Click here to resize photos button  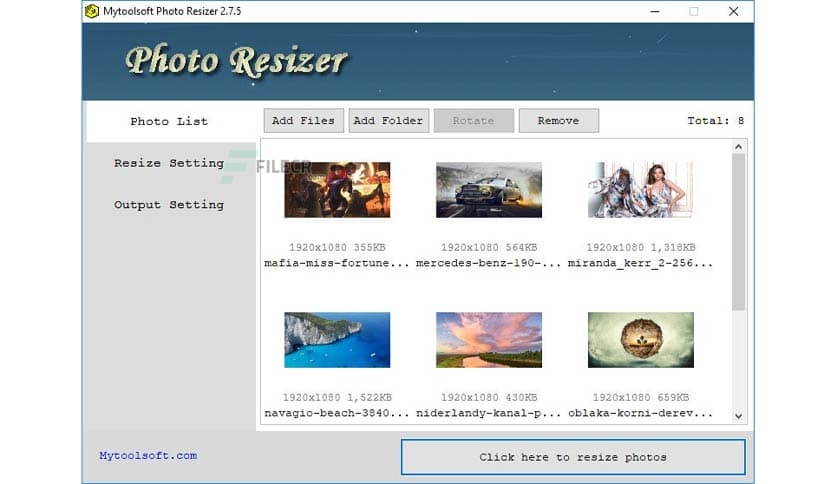pos(573,457)
